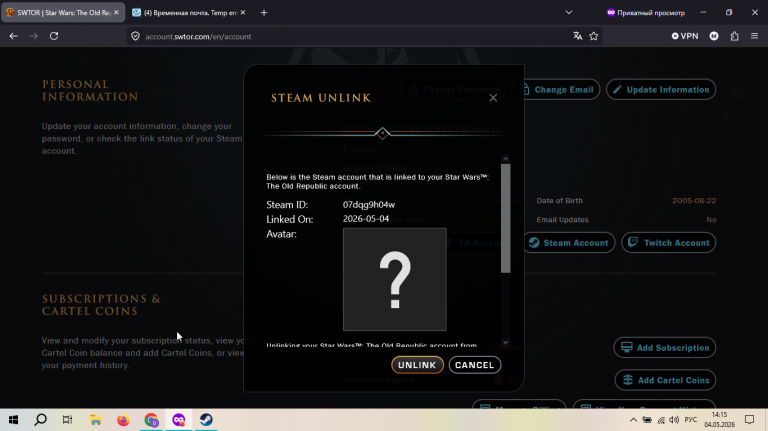
Task: Click the dialog scrollbar down arrow
Action: coord(505,342)
